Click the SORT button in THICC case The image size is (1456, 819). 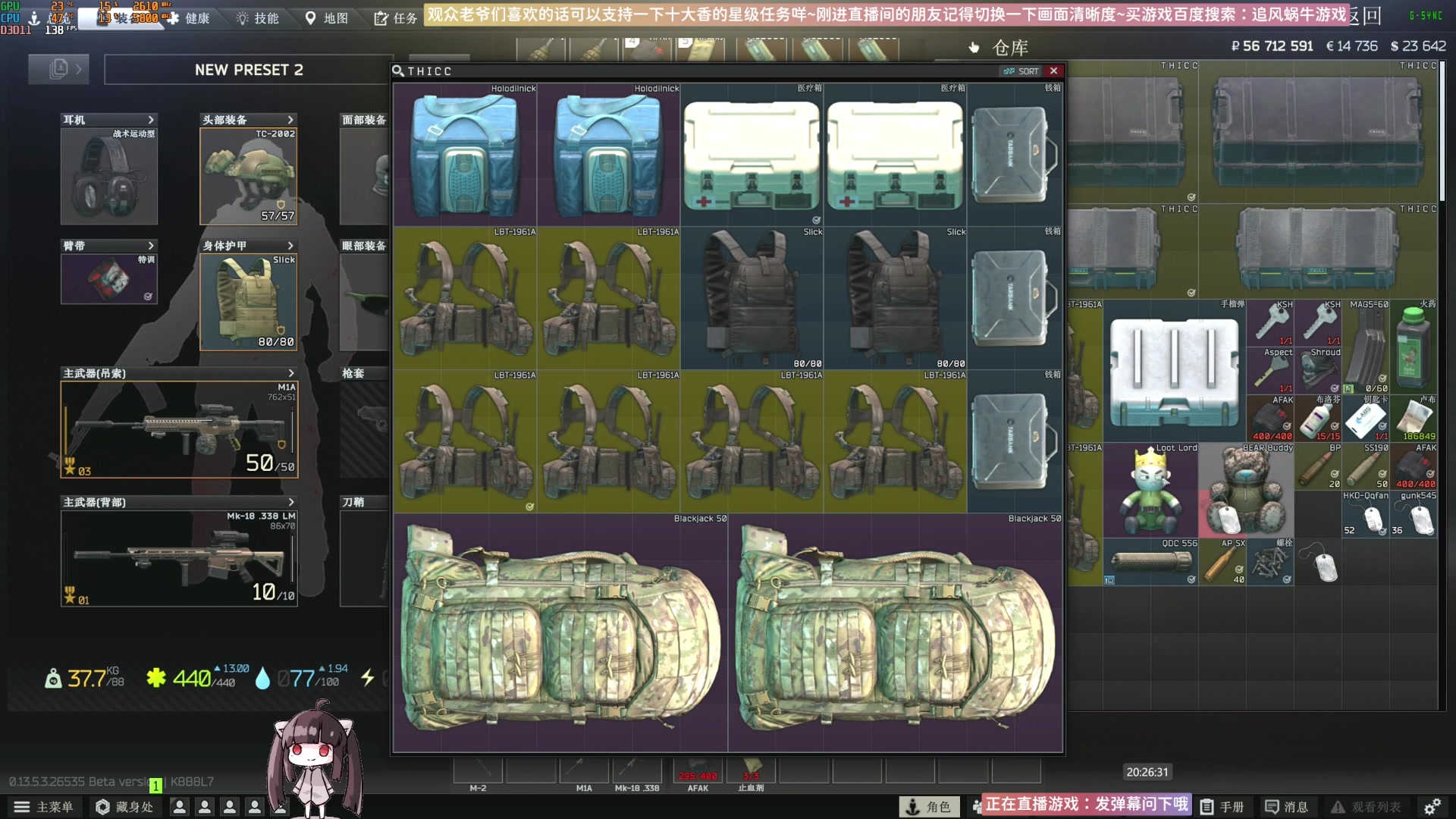[x=1021, y=71]
